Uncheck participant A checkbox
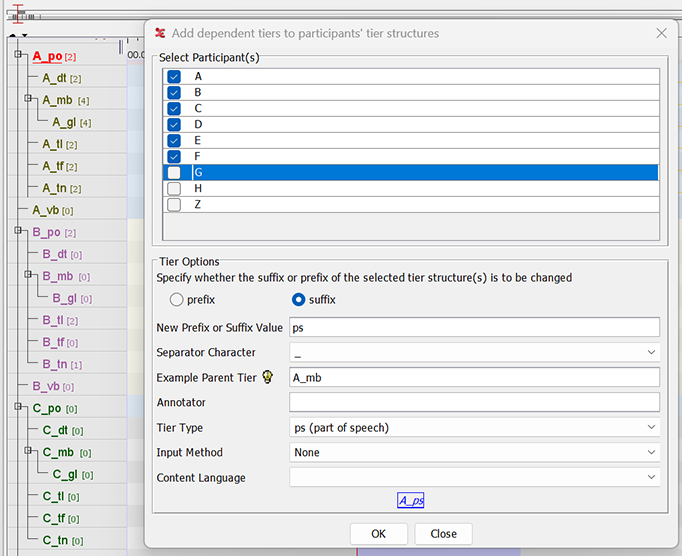The height and width of the screenshot is (556, 682). point(175,77)
